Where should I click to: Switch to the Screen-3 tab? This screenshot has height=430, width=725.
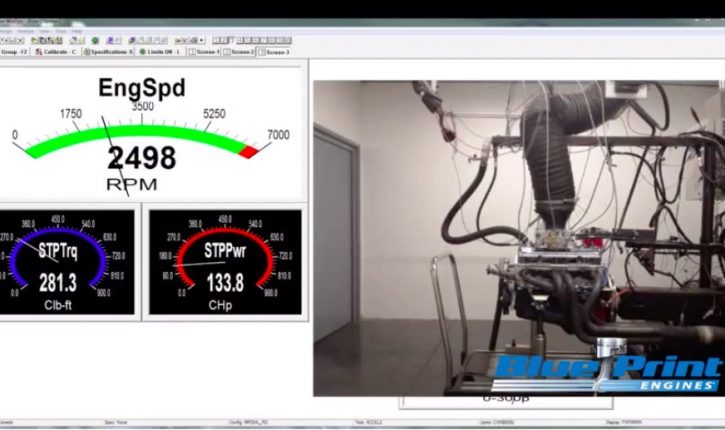click(x=275, y=51)
